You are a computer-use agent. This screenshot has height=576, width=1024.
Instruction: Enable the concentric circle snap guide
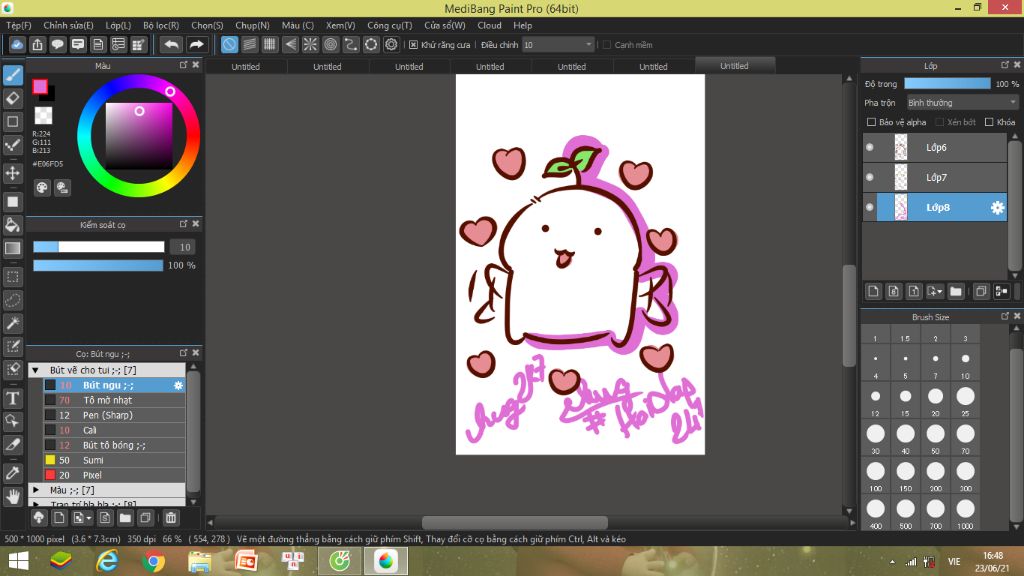click(330, 44)
